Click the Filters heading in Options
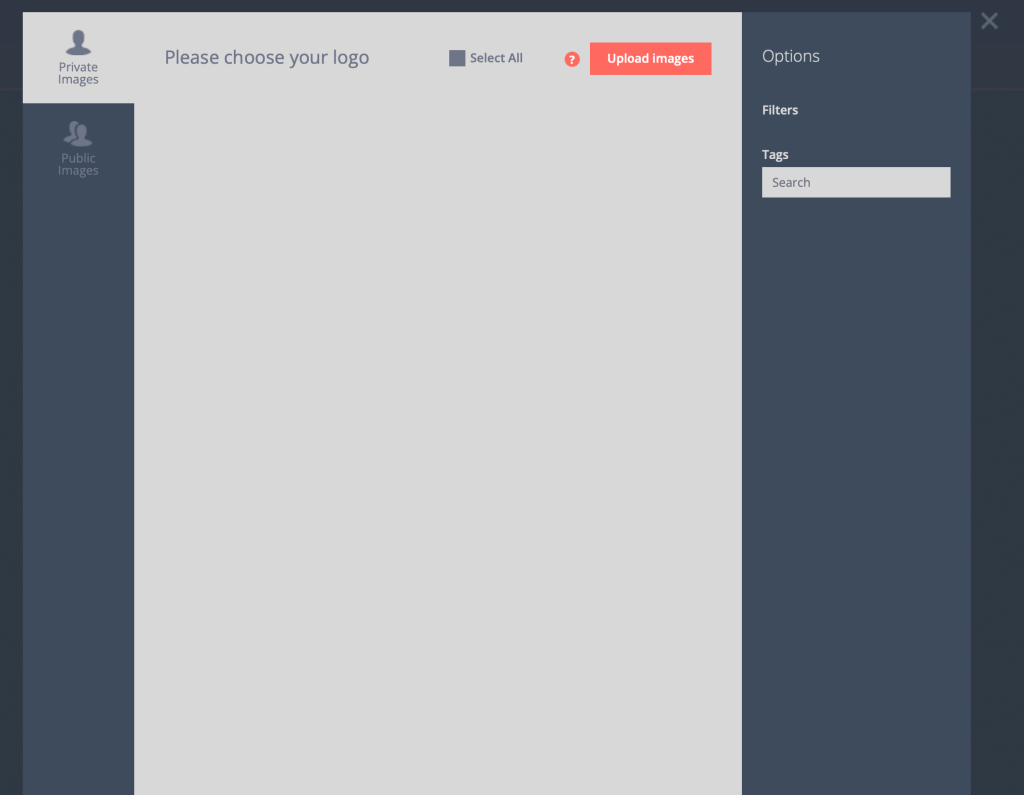 [780, 110]
